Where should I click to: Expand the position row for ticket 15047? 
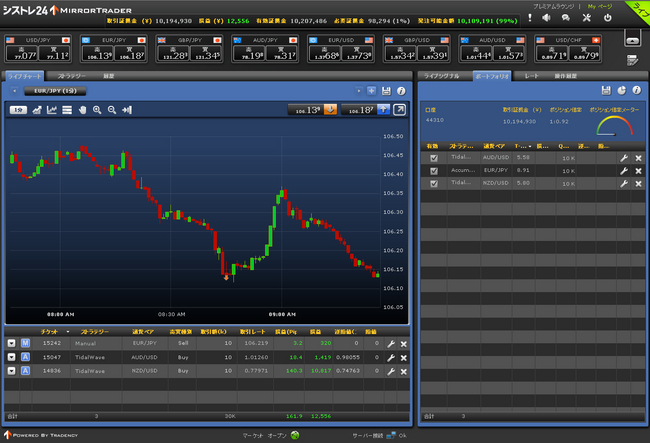[x=11, y=356]
